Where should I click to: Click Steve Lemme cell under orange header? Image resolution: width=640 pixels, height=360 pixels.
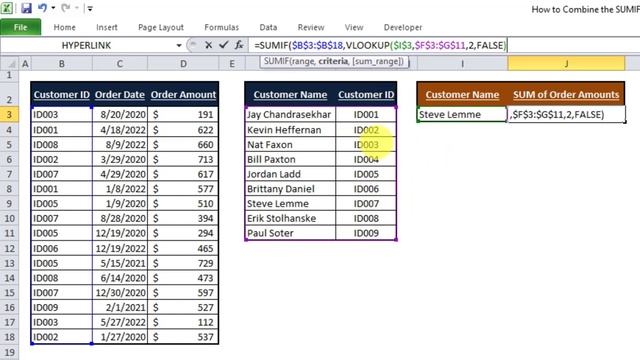click(462, 115)
